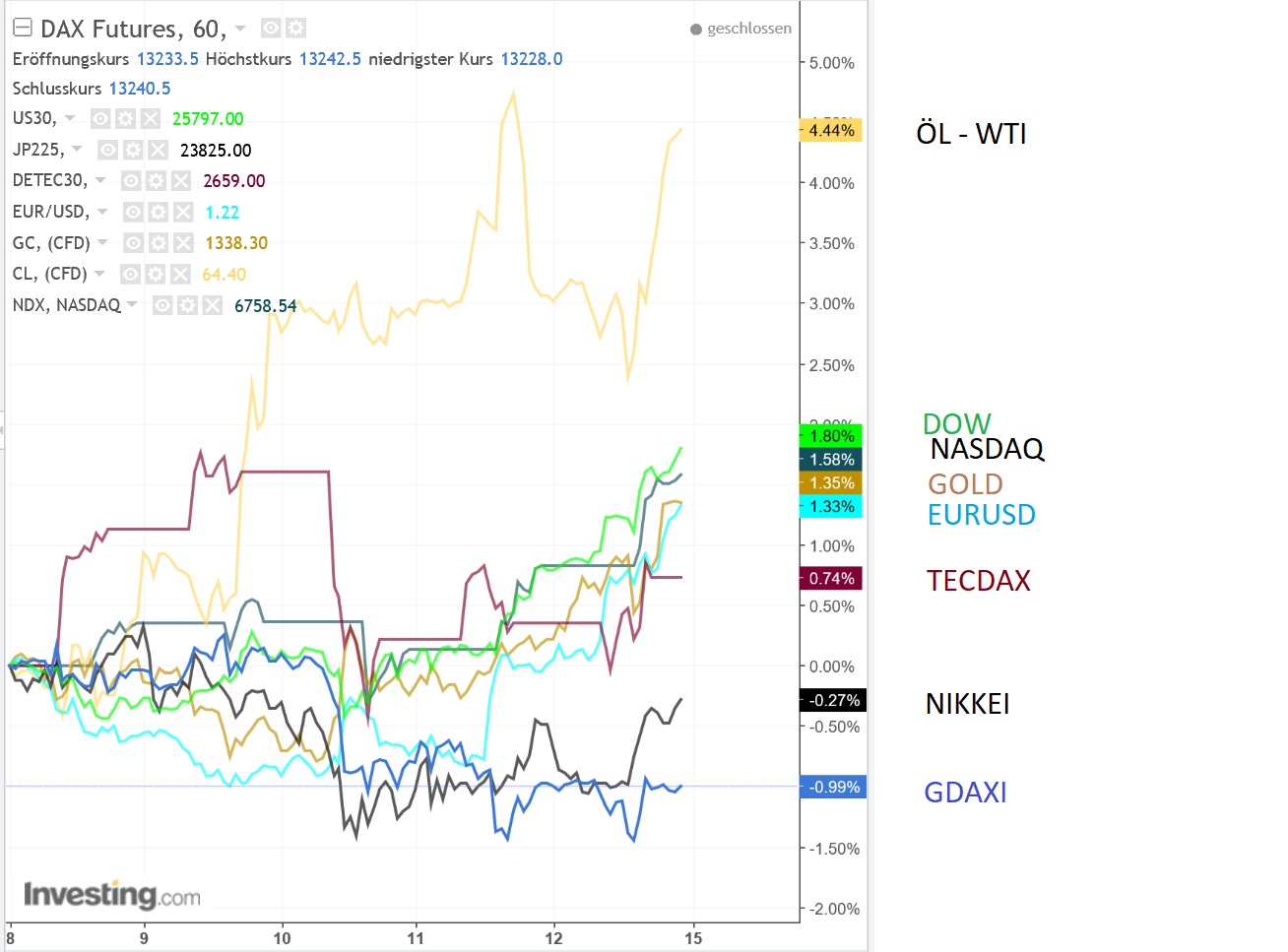The width and height of the screenshot is (1288, 952).
Task: Open the DETEC30 series settings gear
Action: coord(155,180)
